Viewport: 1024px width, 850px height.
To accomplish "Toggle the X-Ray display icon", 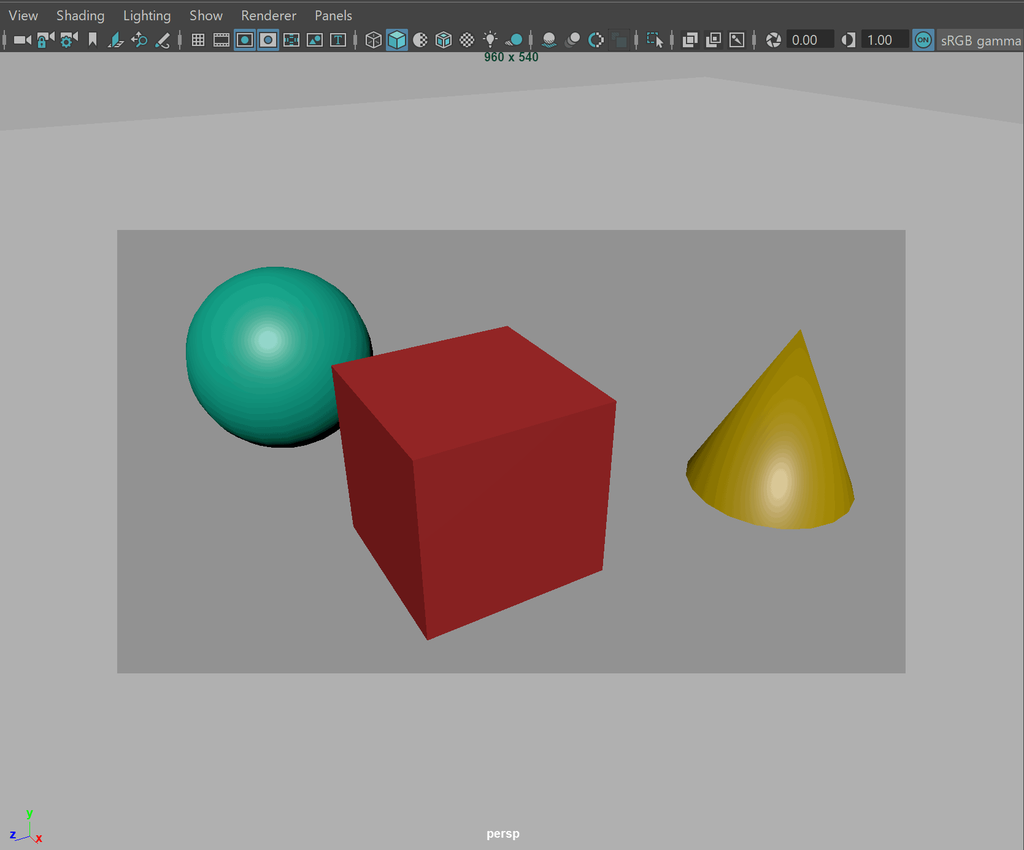I will (690, 40).
